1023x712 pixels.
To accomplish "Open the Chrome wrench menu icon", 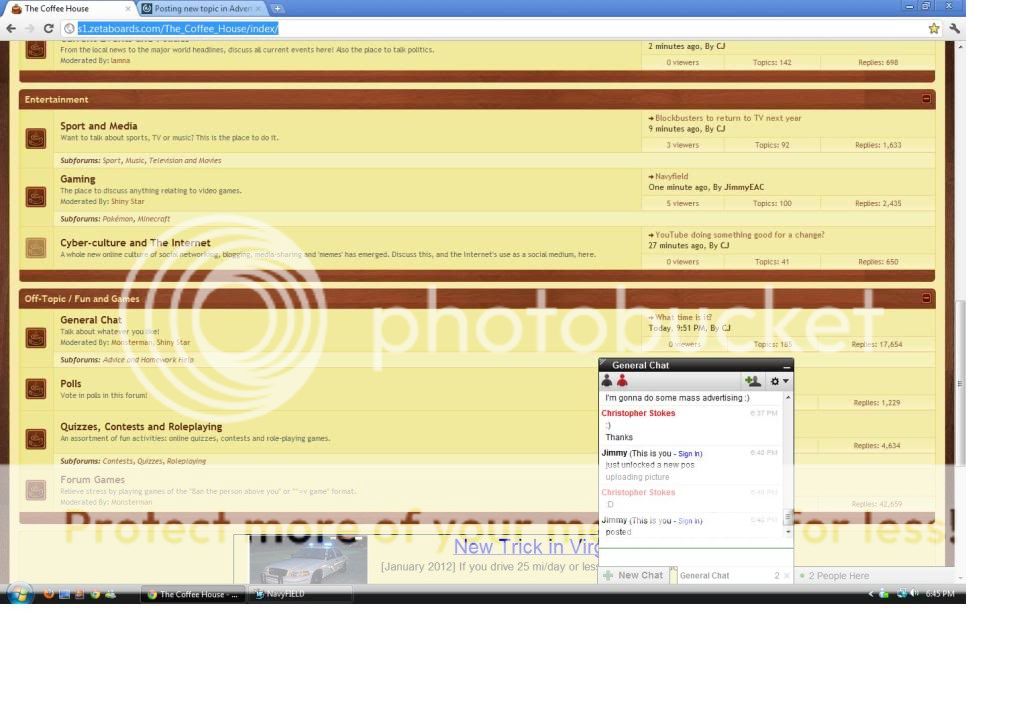I will [955, 28].
